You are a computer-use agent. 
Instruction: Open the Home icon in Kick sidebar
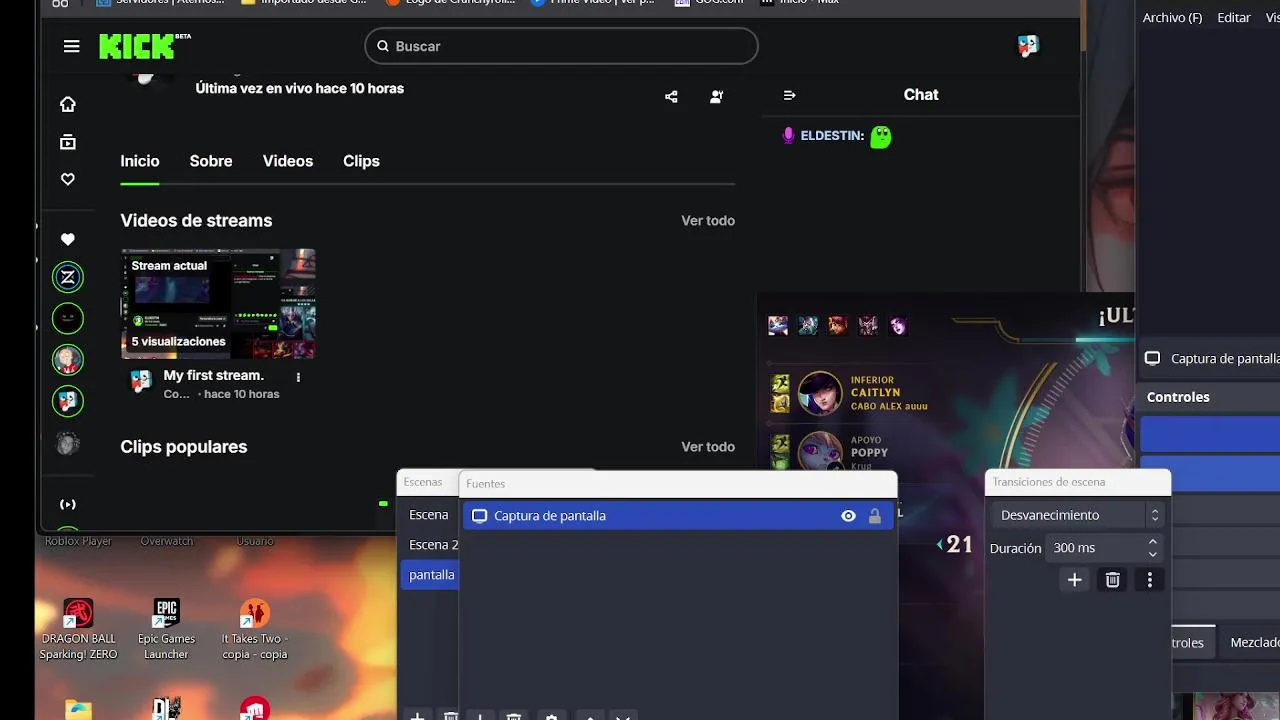coord(68,104)
